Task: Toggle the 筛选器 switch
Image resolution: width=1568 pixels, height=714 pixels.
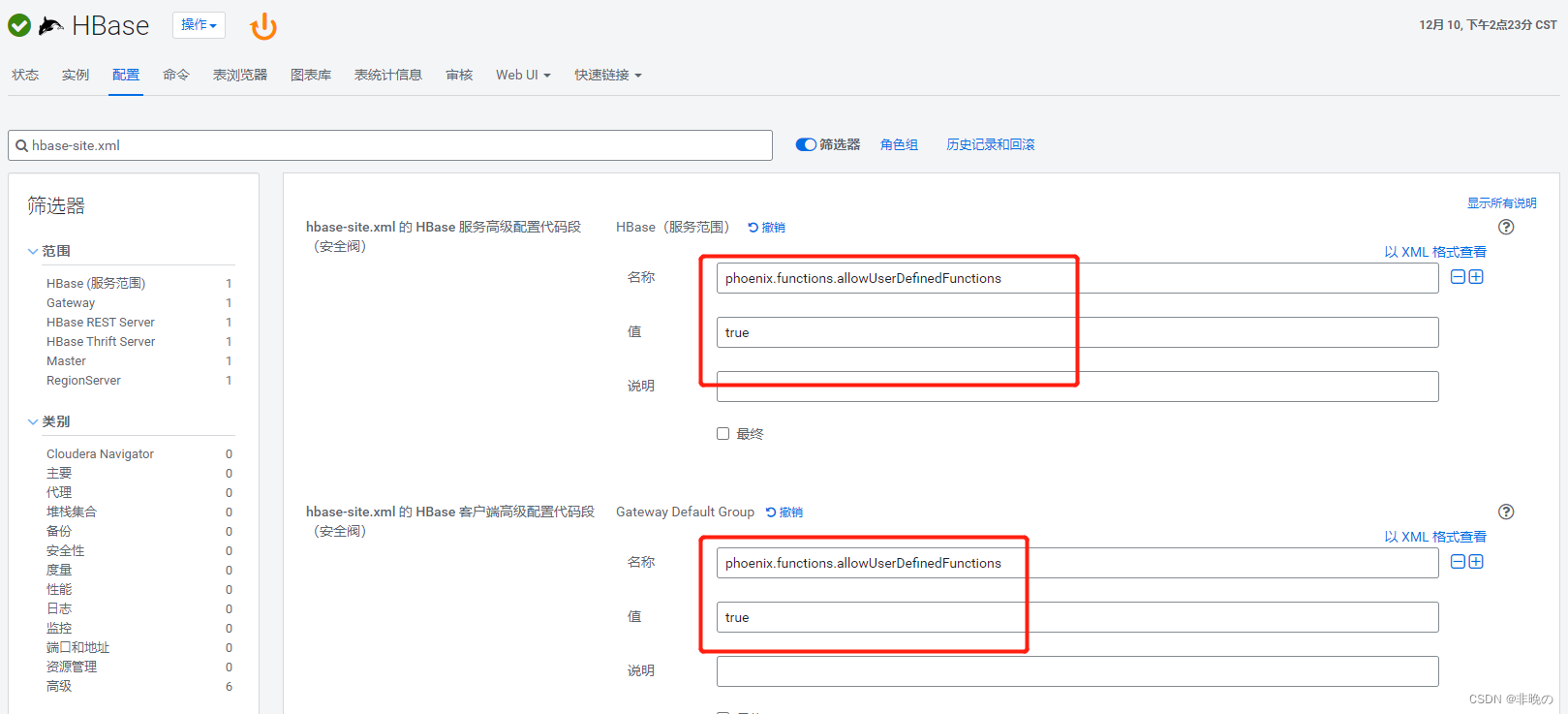Action: click(806, 144)
